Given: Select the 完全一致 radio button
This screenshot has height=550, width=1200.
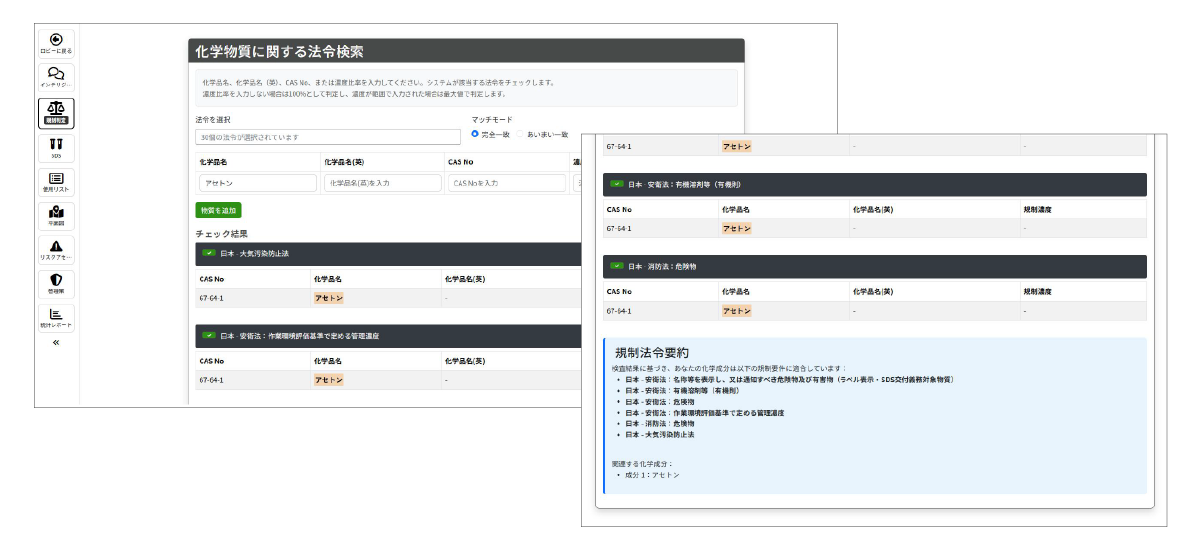Looking at the screenshot, I should [x=475, y=134].
